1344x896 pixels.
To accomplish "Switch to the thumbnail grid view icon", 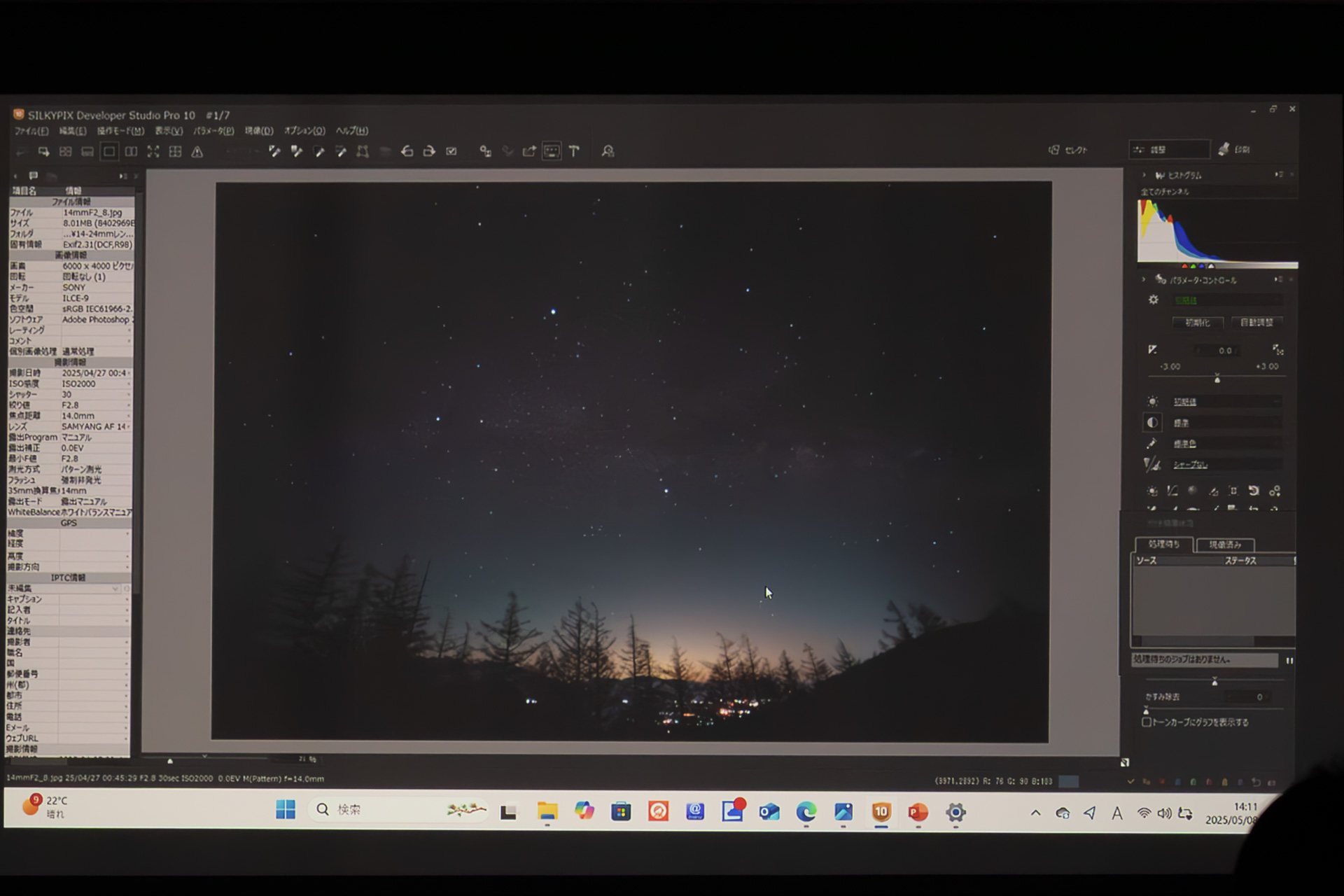I will pyautogui.click(x=65, y=151).
